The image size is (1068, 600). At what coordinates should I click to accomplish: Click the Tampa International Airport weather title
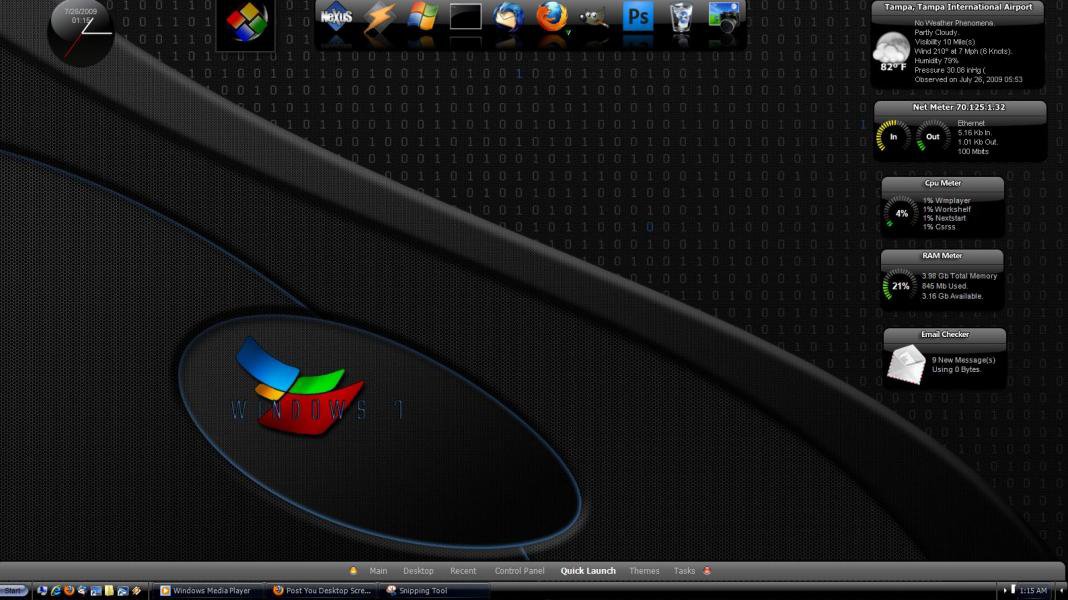pyautogui.click(x=958, y=7)
